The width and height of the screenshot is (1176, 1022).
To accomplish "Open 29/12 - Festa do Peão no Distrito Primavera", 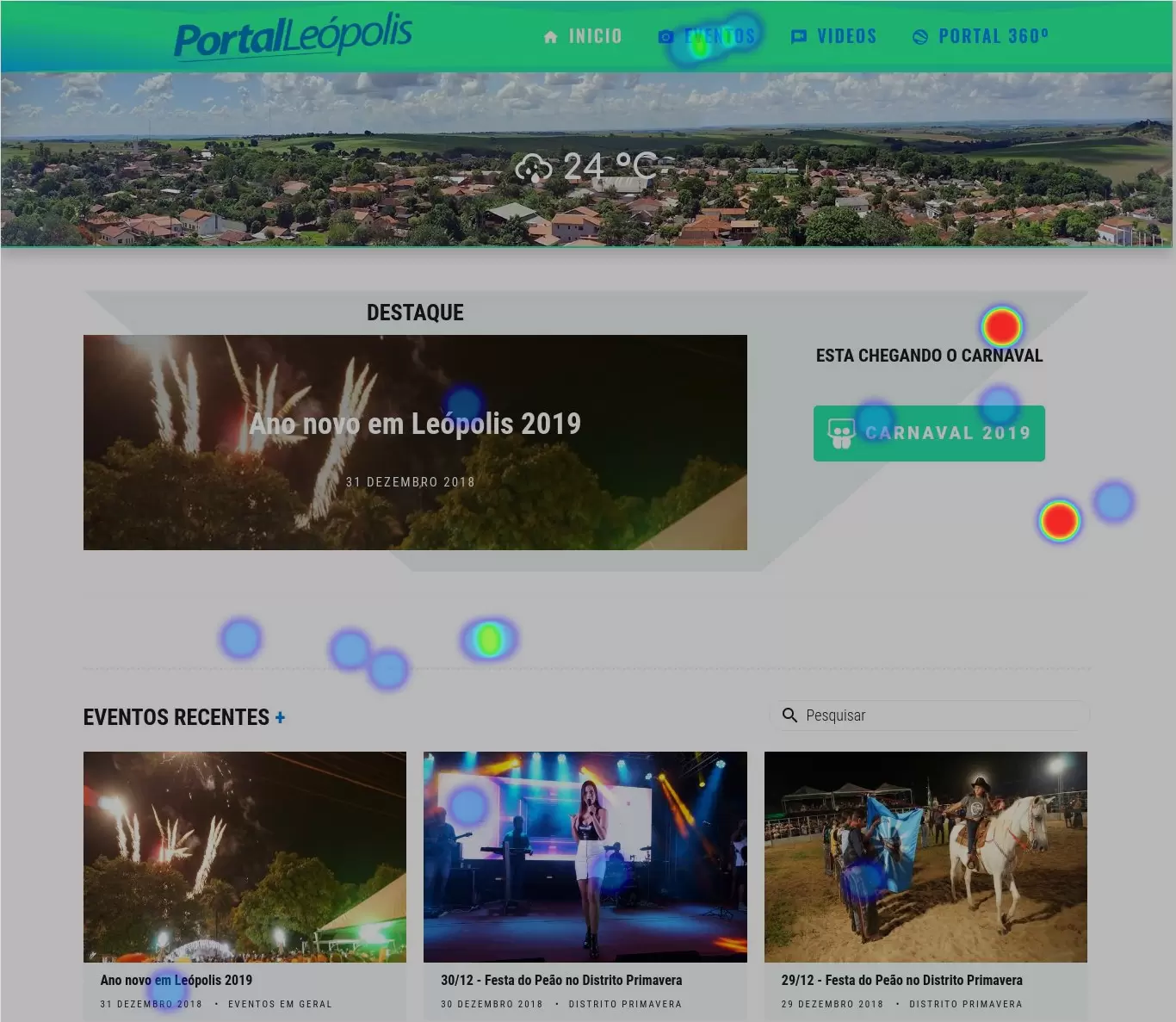I will 902,980.
